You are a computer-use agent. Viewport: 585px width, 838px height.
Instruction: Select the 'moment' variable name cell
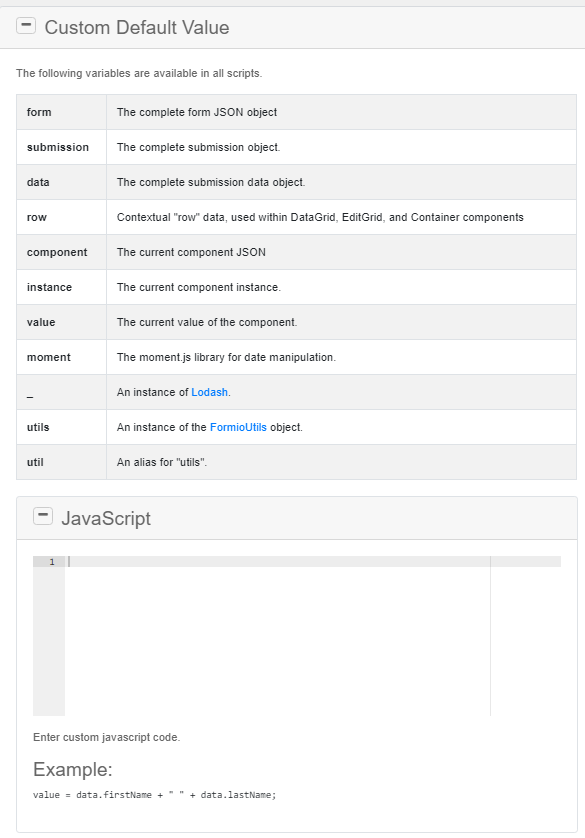tap(61, 357)
